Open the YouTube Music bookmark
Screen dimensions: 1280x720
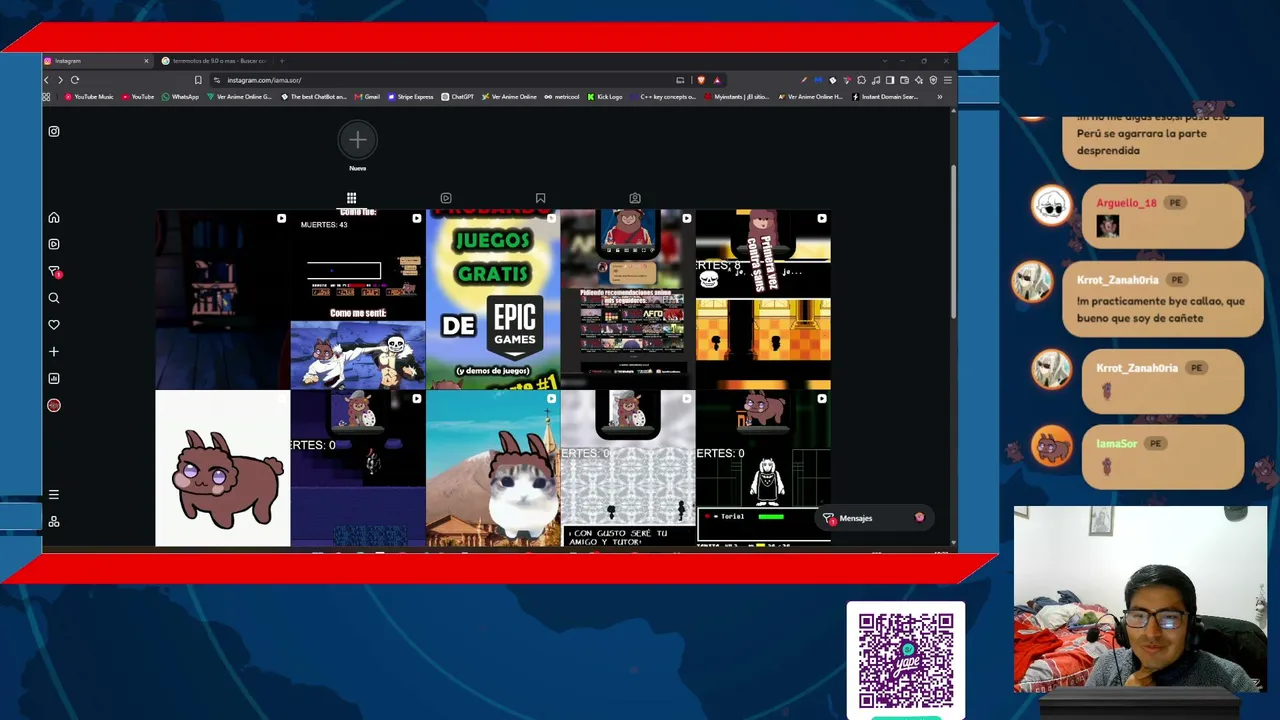pos(90,97)
